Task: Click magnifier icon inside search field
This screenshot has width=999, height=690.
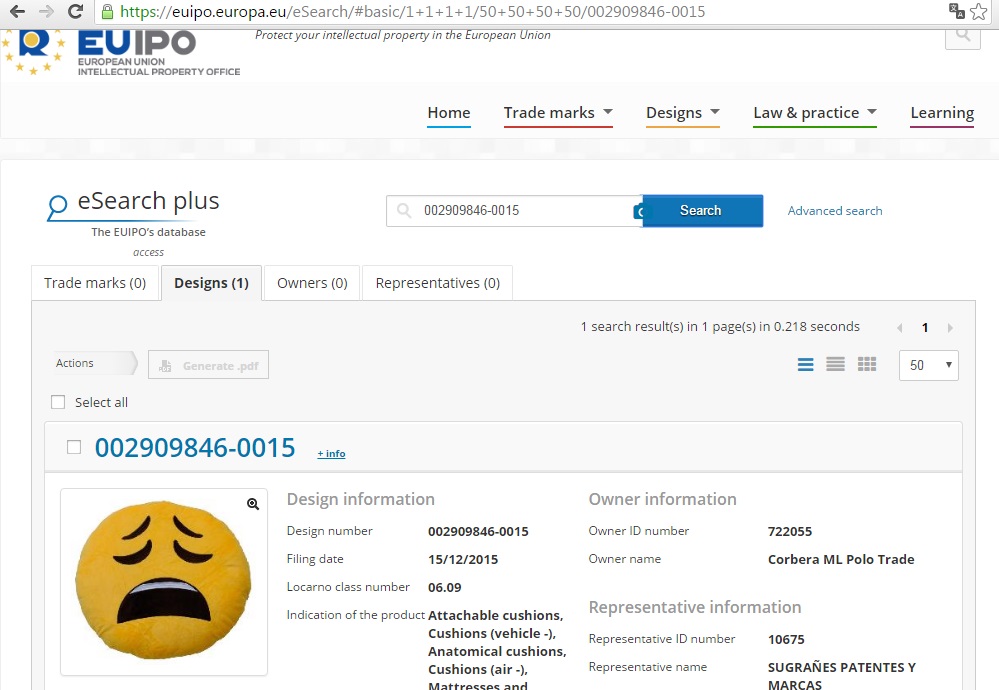Action: (x=404, y=210)
